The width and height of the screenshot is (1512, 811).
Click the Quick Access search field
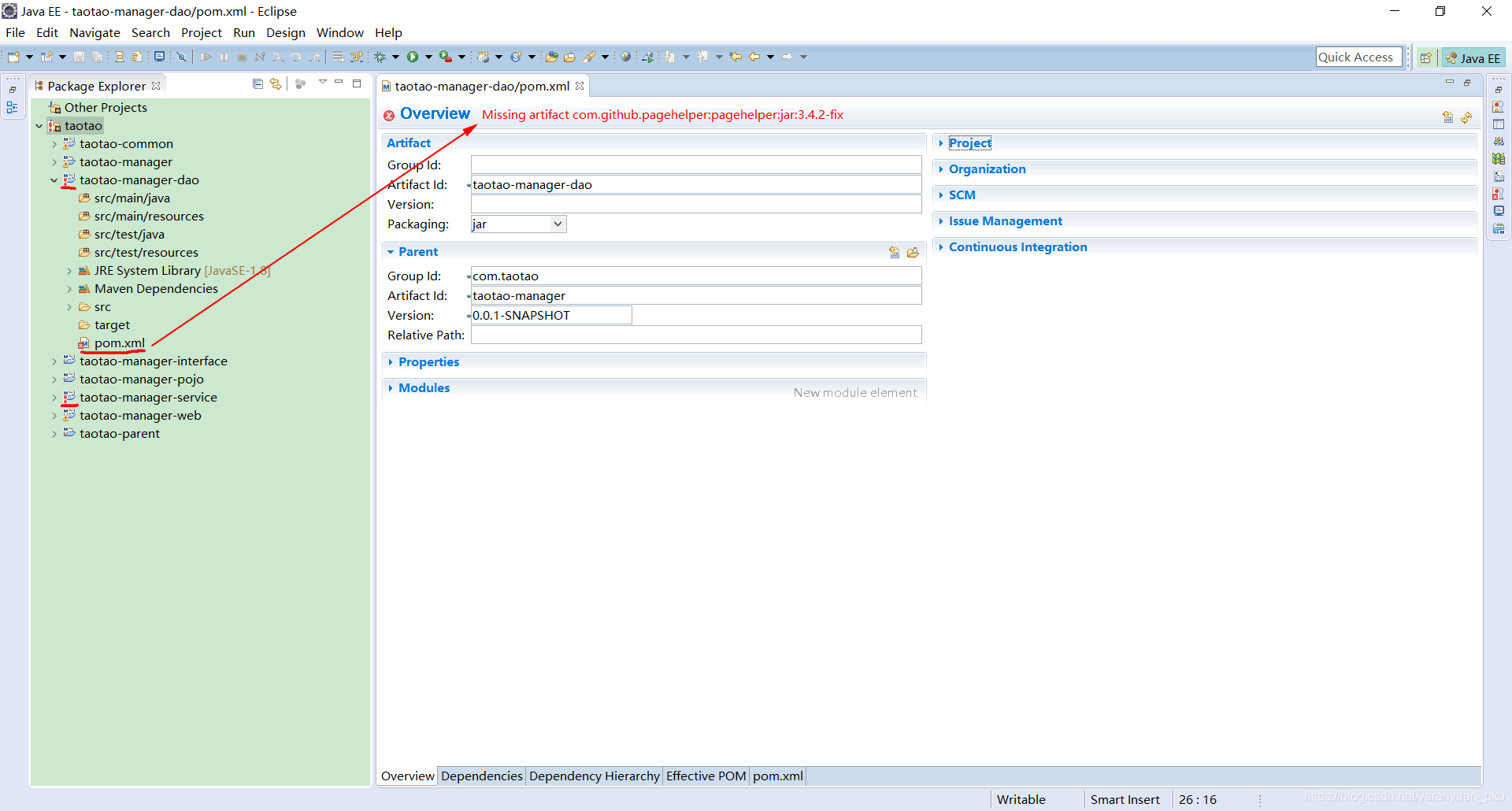(x=1358, y=57)
